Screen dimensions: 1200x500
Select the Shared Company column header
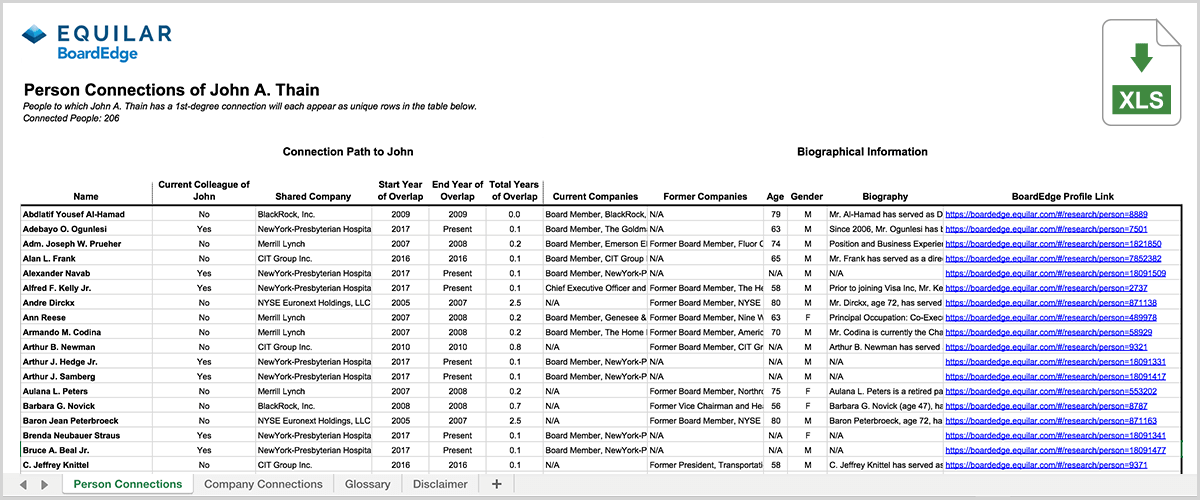(311, 197)
